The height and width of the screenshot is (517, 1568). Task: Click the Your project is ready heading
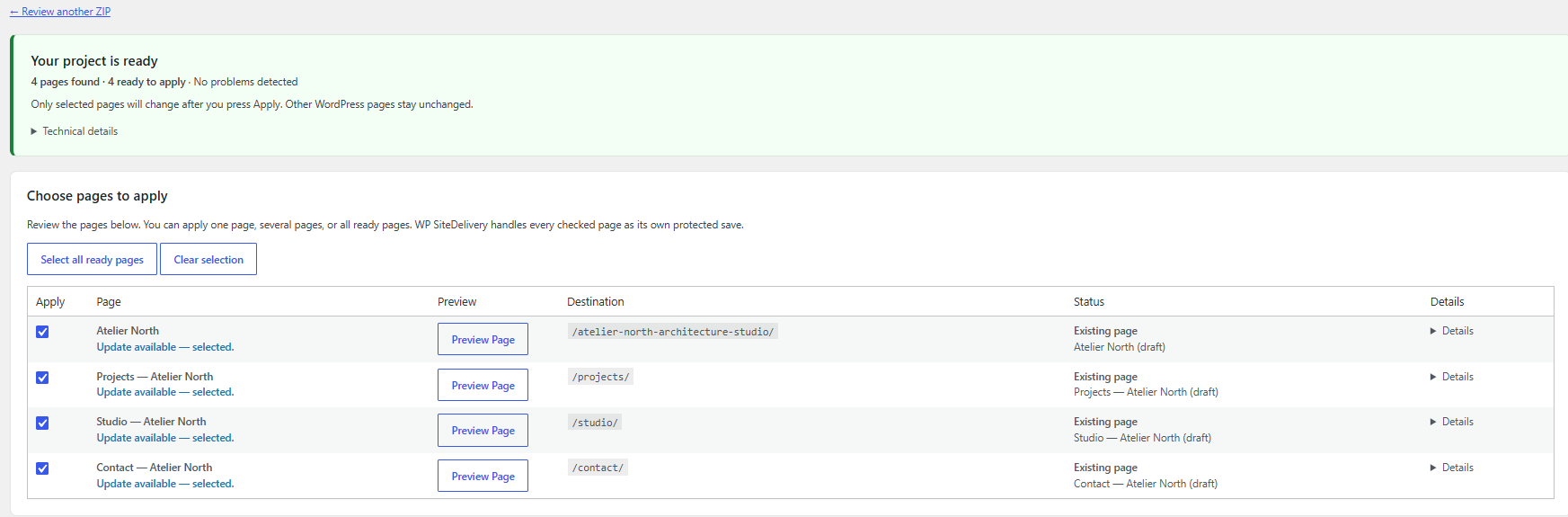click(94, 61)
